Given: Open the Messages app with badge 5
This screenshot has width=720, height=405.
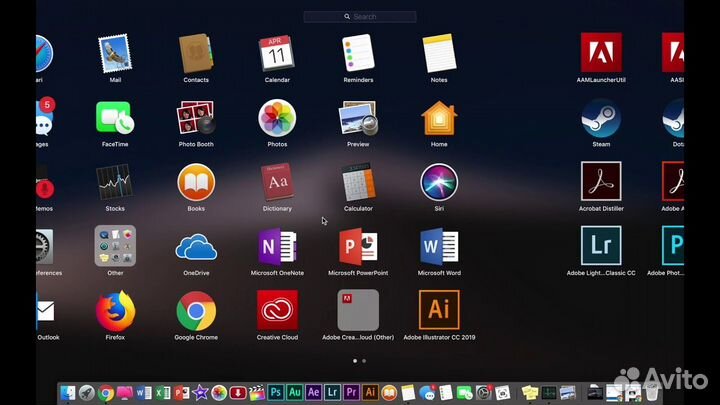Looking at the screenshot, I should click(45, 118).
